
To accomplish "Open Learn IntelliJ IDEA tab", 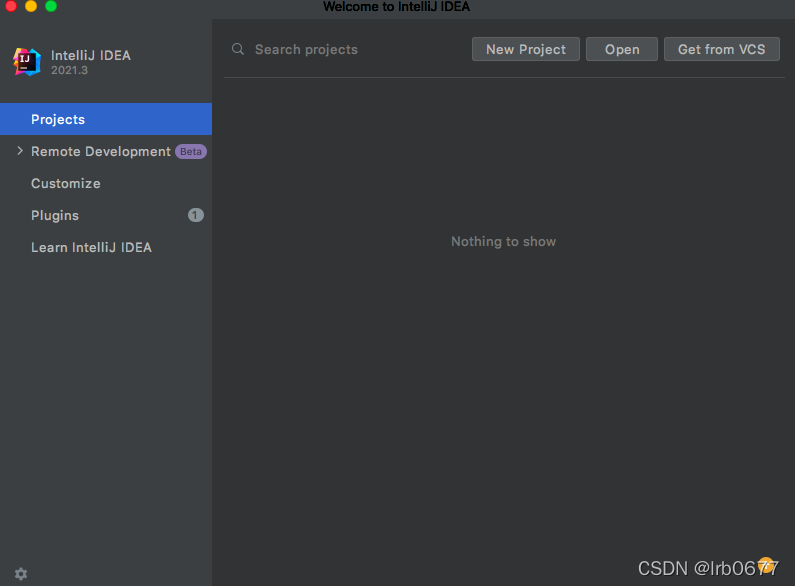I will [x=106, y=247].
